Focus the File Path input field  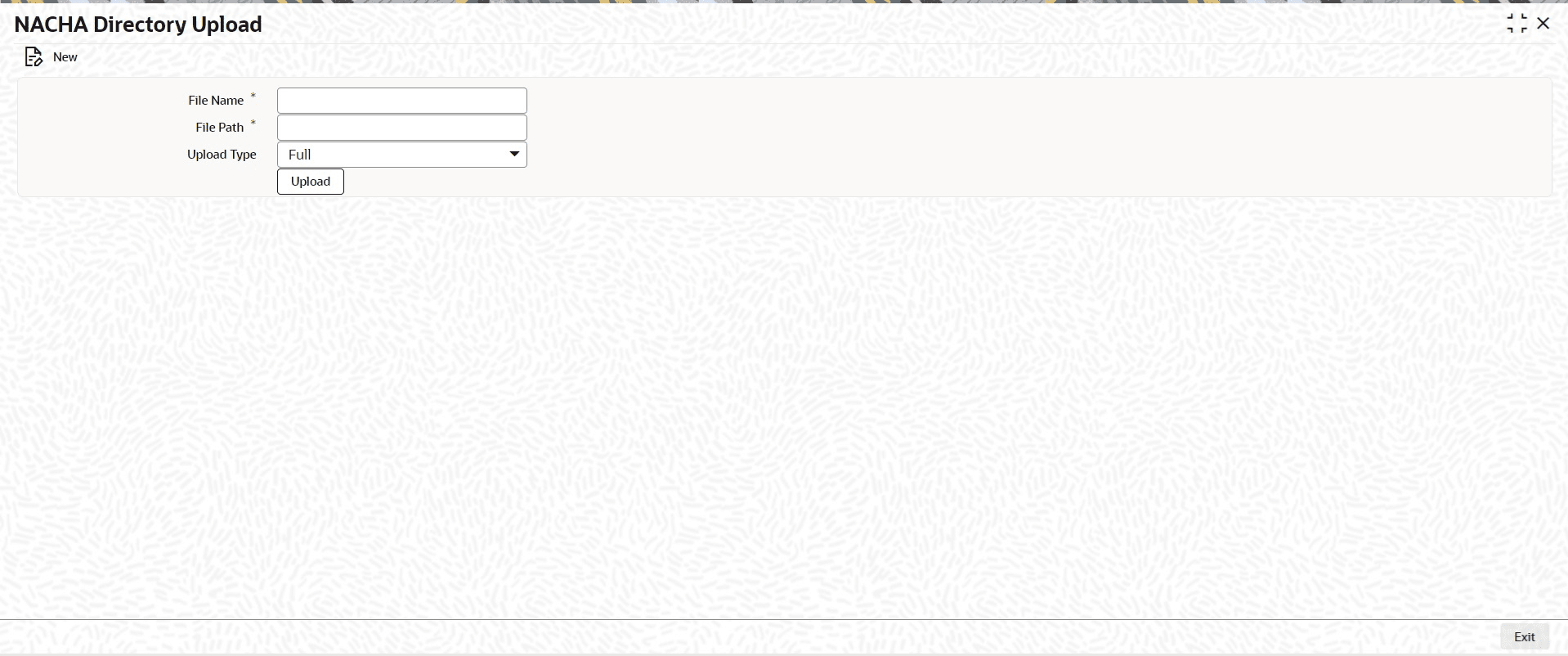[x=402, y=128]
